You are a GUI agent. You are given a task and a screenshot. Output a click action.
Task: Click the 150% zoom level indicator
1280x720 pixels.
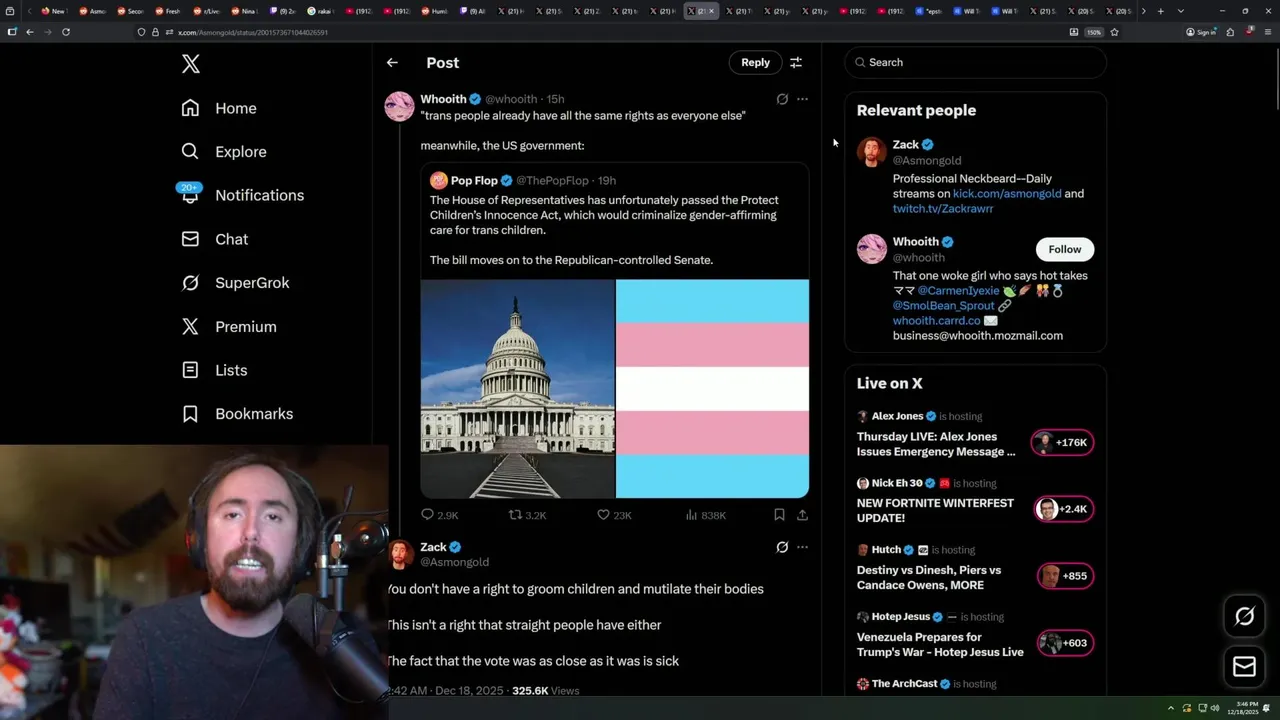pyautogui.click(x=1094, y=32)
